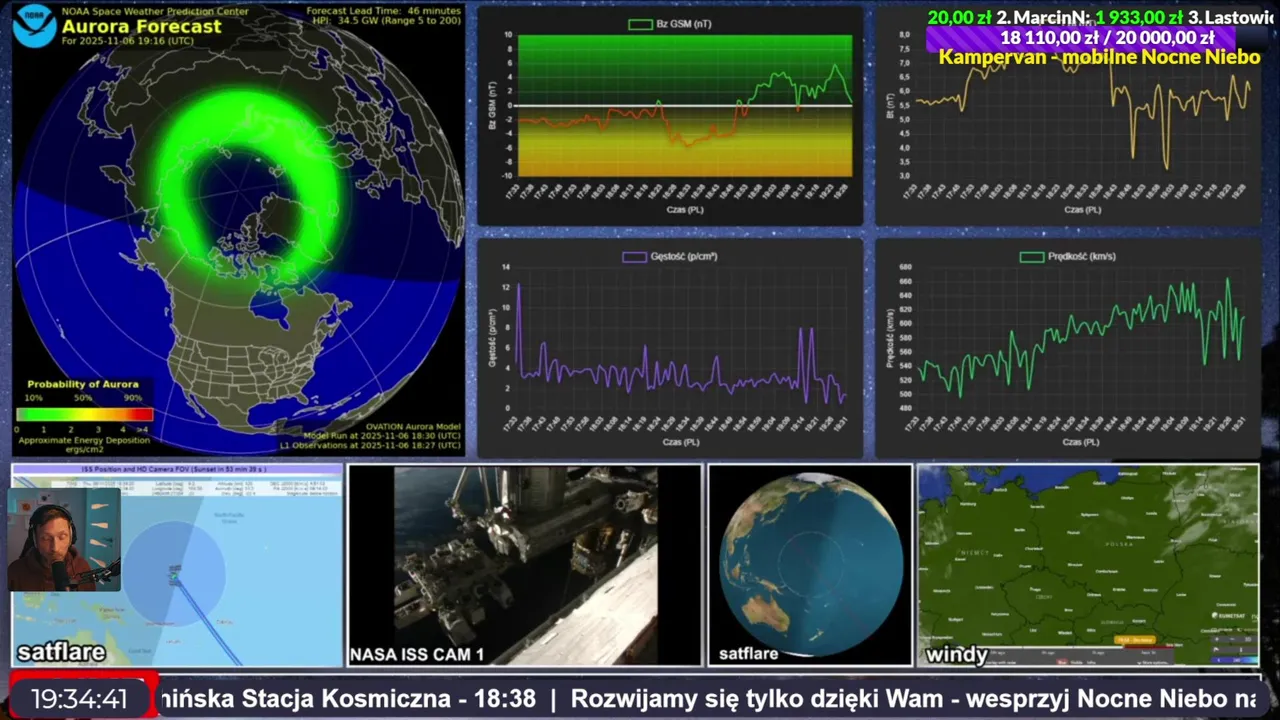Click the Aurora Forecast title
The height and width of the screenshot is (720, 1280).
141,27
